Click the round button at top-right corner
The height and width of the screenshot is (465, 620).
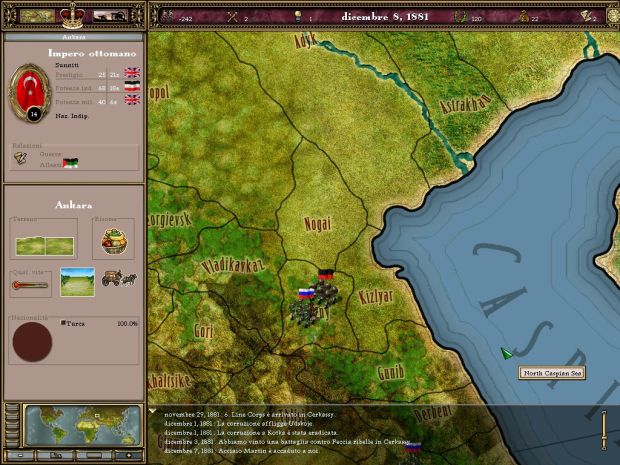(614, 16)
